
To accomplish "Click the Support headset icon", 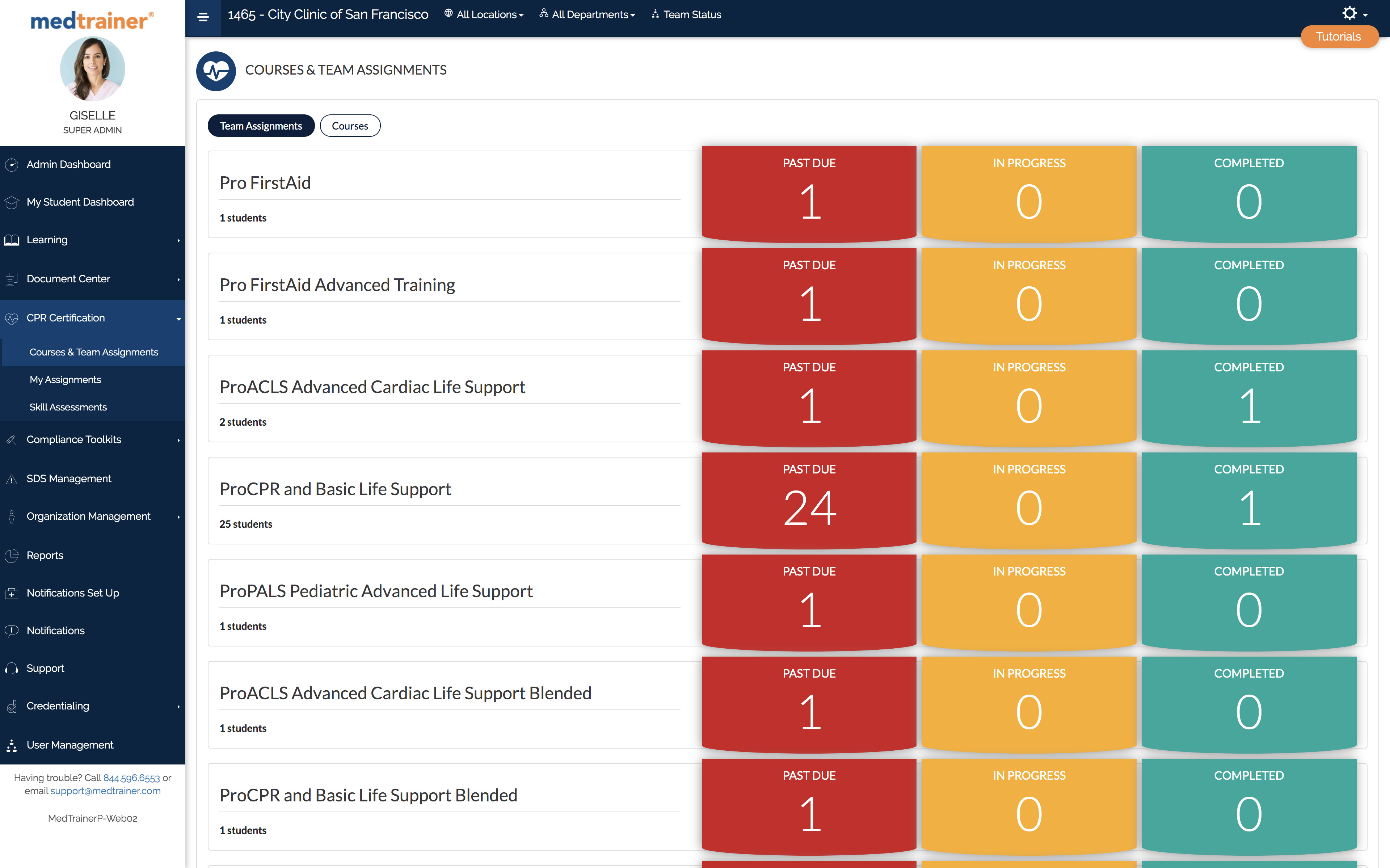I will coord(12,667).
